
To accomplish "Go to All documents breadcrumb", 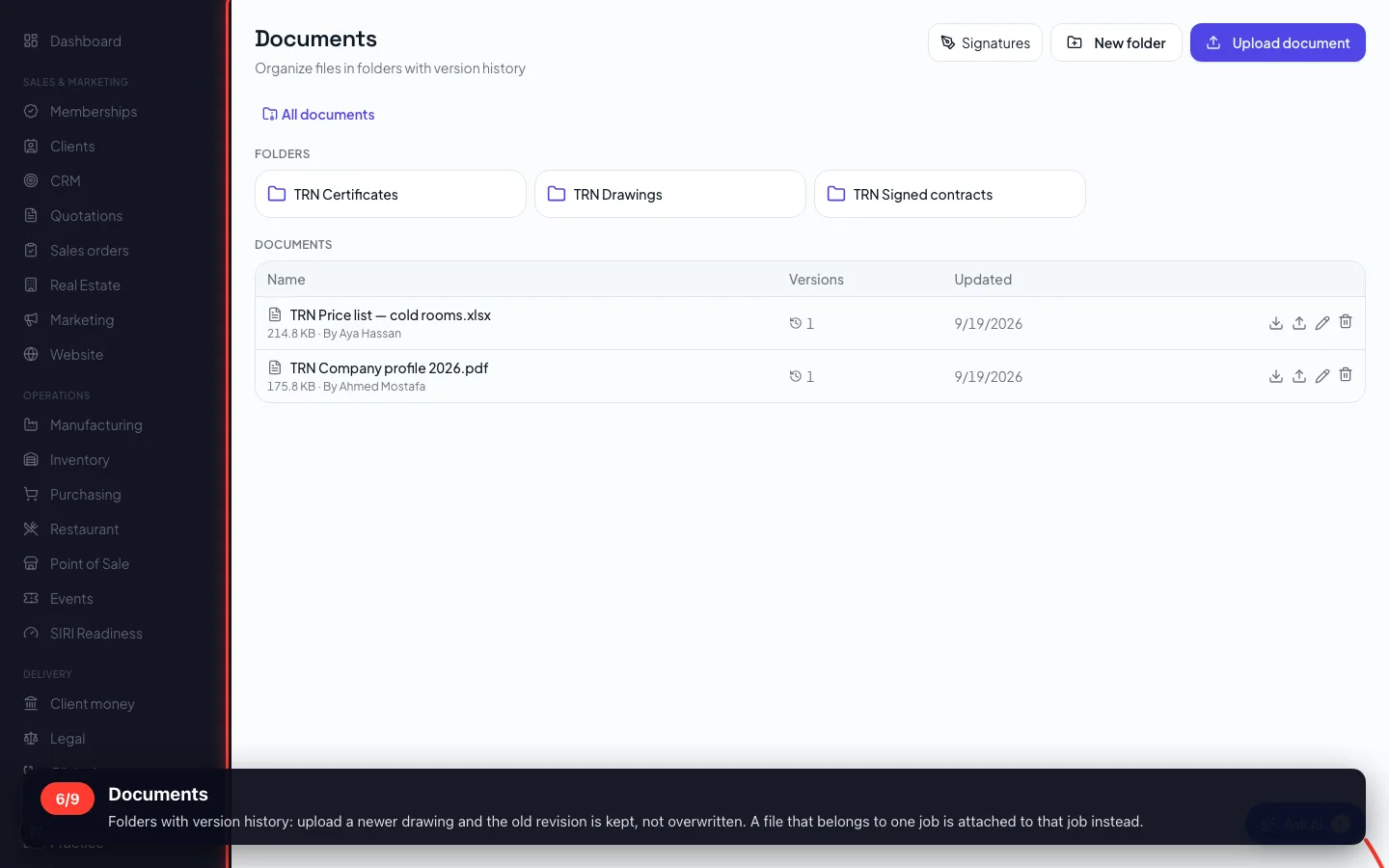I will (318, 114).
